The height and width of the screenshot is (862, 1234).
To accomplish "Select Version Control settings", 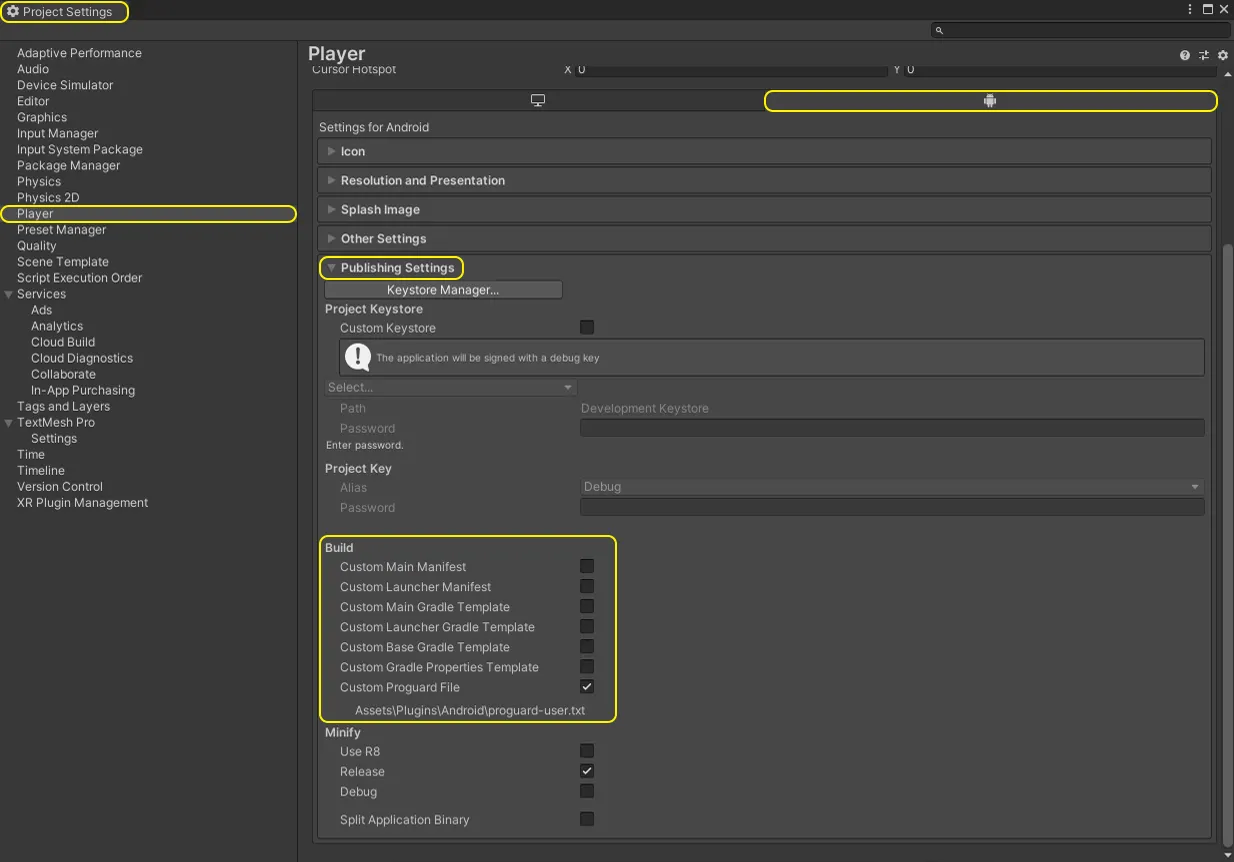I will pos(60,486).
